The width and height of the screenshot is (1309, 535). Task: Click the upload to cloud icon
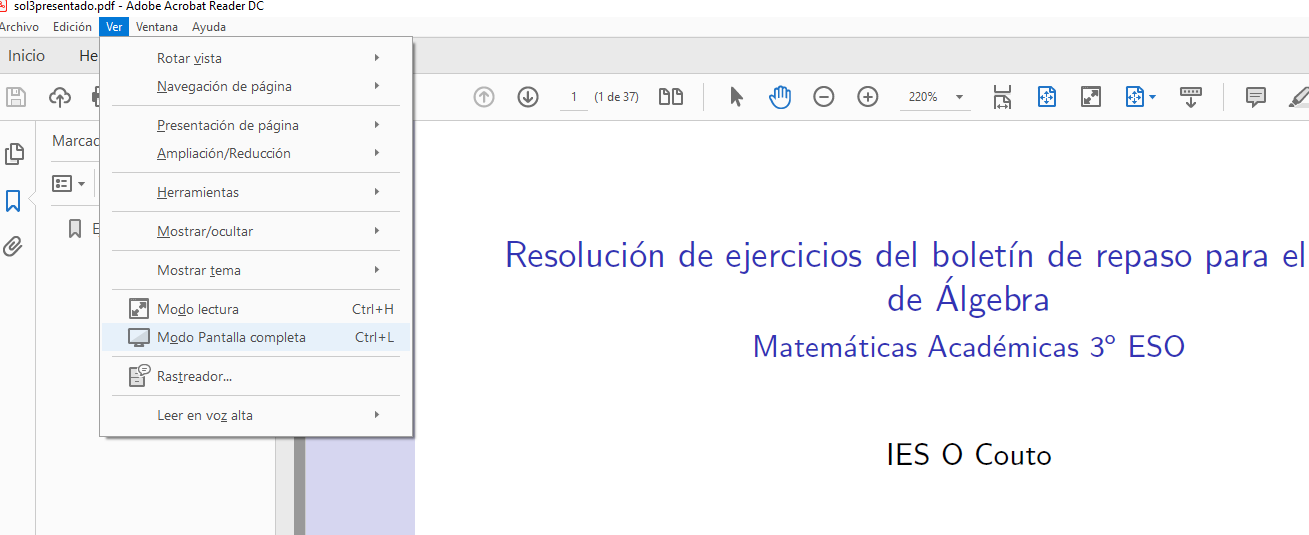pyautogui.click(x=60, y=97)
